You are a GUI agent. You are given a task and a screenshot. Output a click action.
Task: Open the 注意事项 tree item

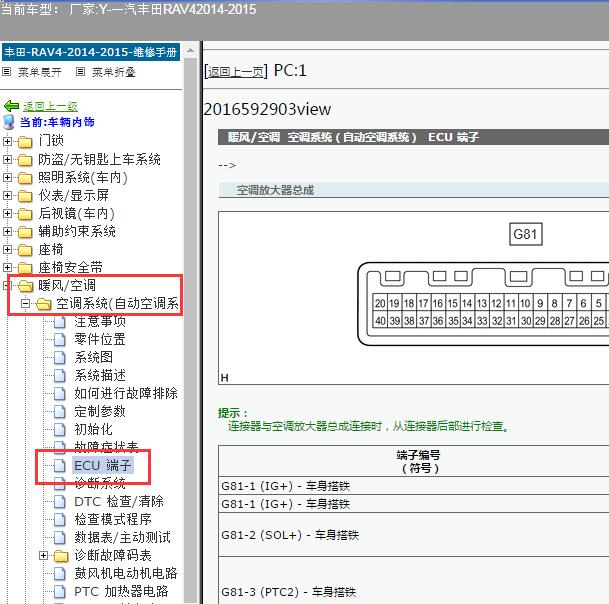[100, 322]
